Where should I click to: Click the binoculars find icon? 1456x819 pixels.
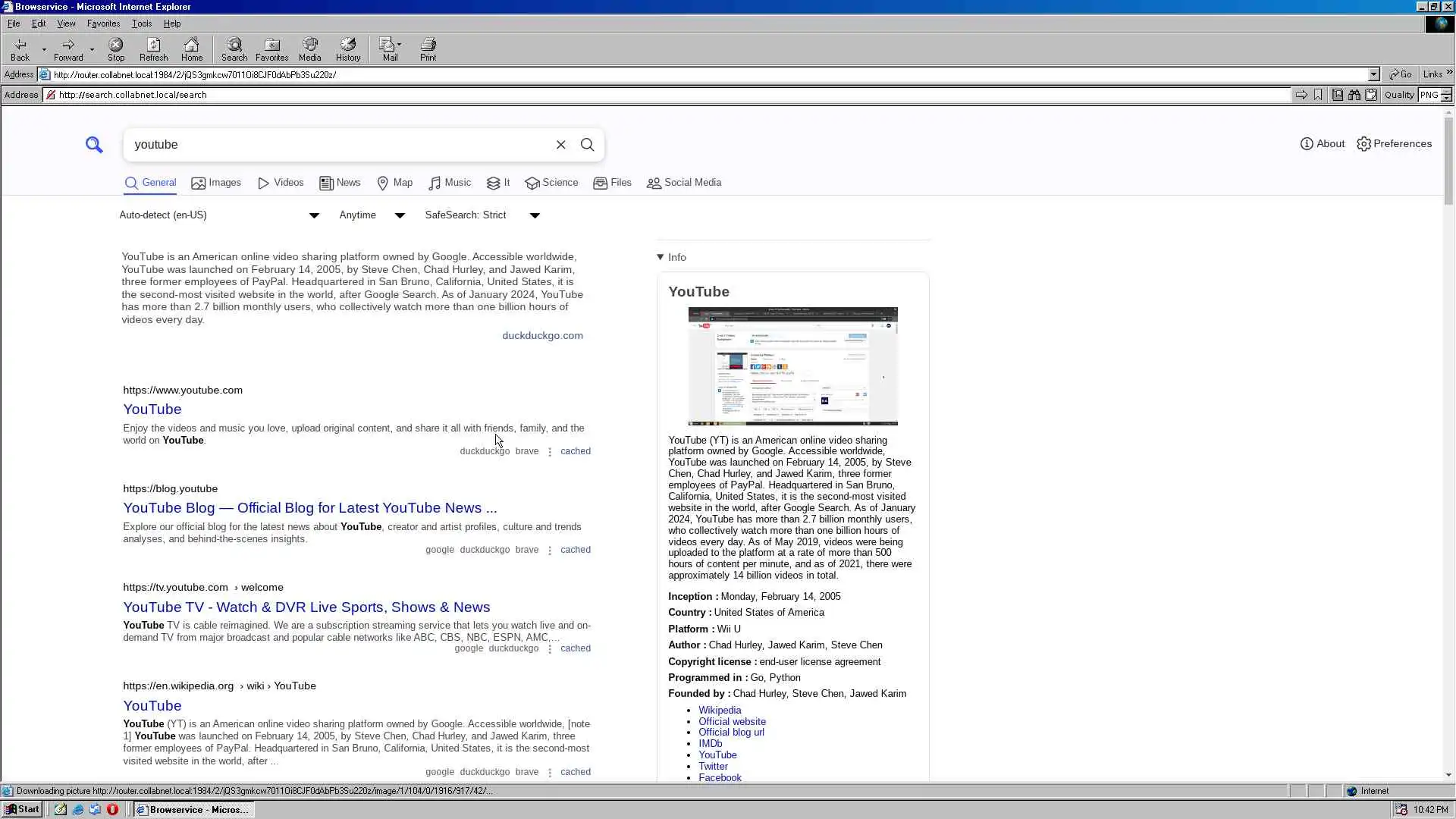[1354, 95]
